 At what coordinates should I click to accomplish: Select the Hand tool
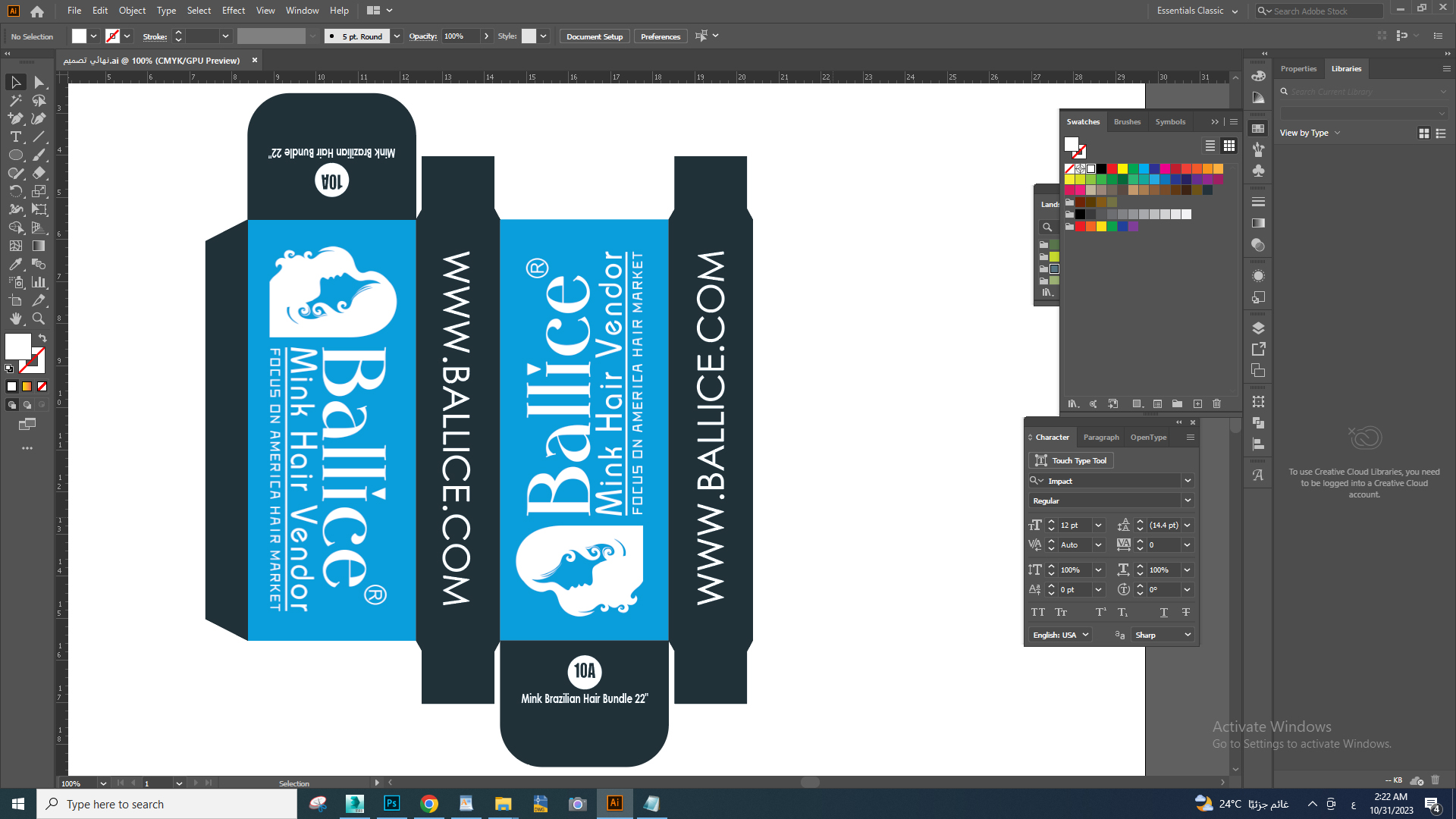(15, 318)
